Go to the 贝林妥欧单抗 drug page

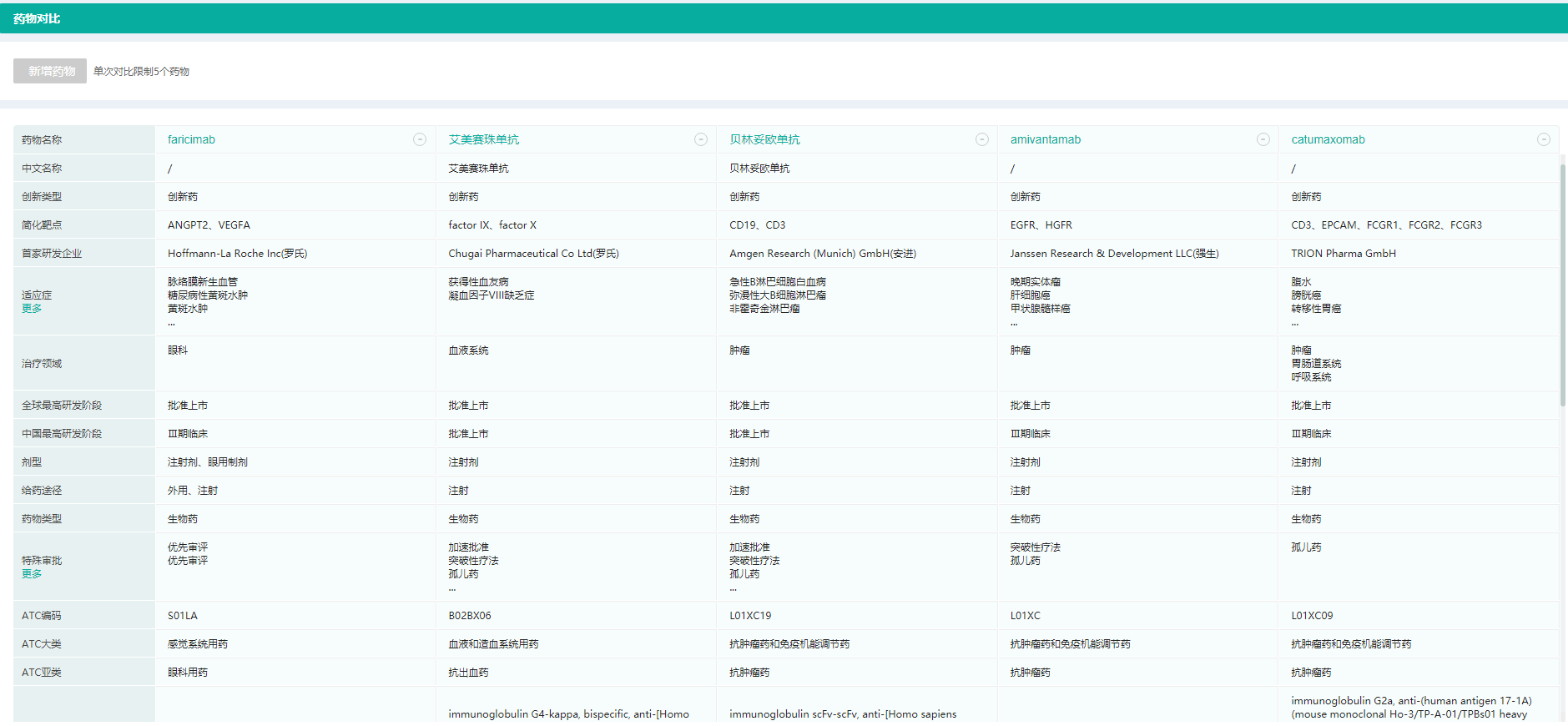point(764,139)
